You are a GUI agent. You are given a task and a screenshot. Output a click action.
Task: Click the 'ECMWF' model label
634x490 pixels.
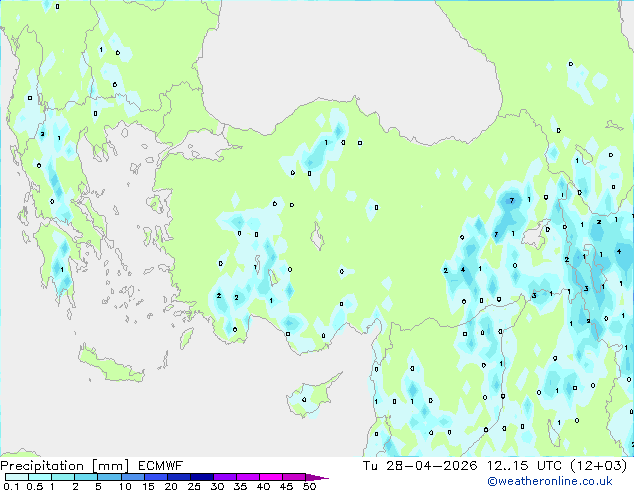pyautogui.click(x=161, y=466)
